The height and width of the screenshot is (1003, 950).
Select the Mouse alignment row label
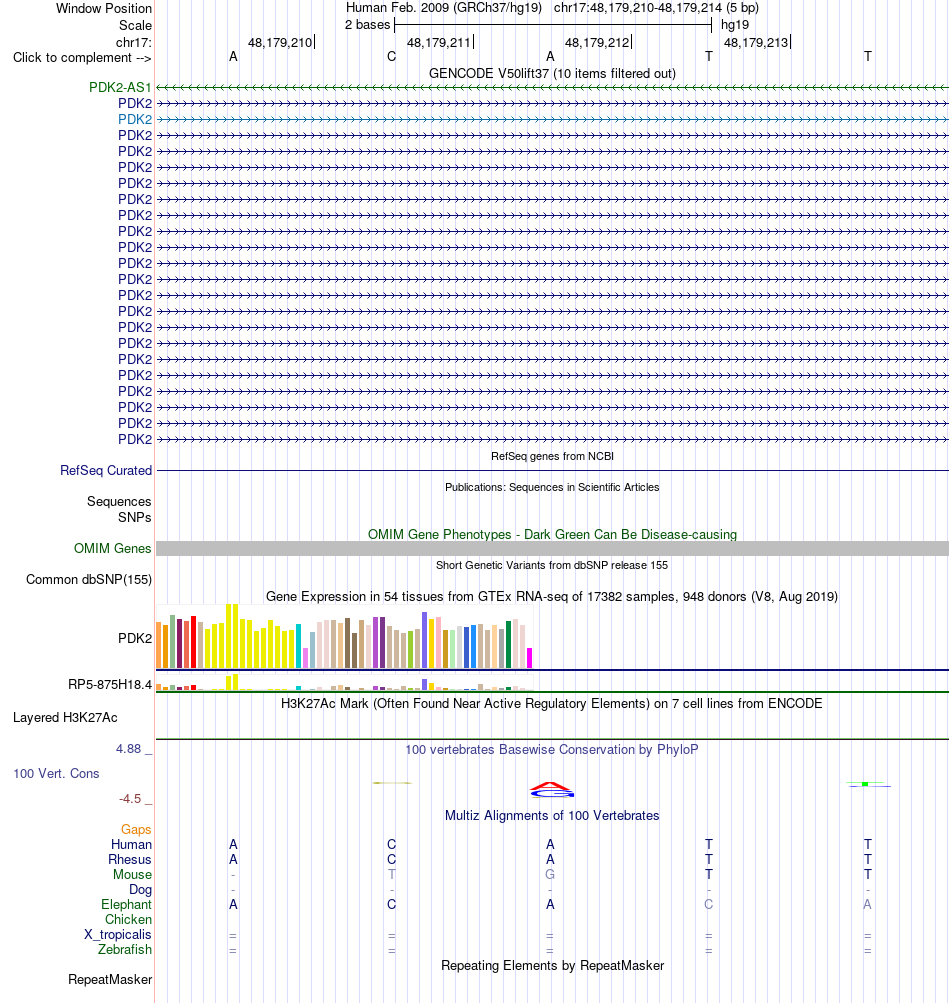click(132, 874)
